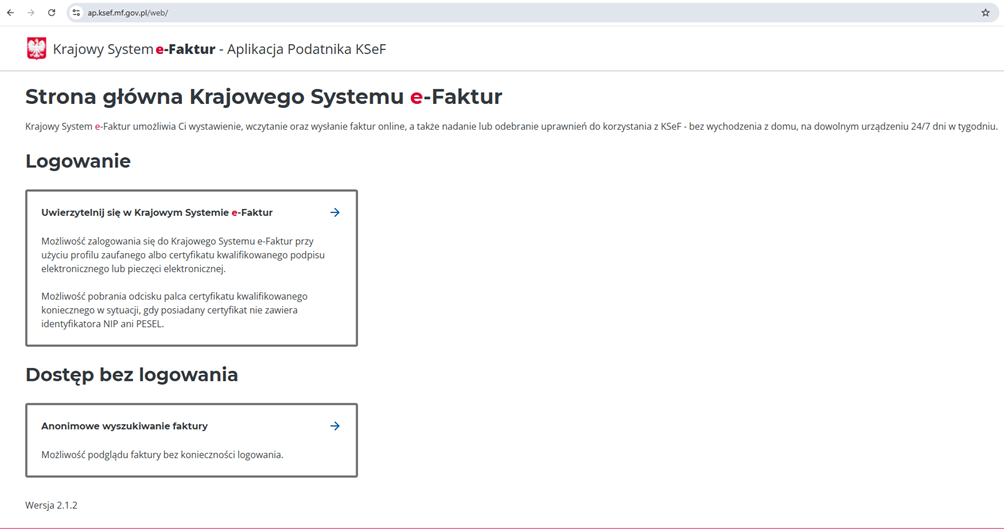Viewport: 1004px width, 531px height.
Task: Reload the KSeF page
Action: [x=52, y=13]
